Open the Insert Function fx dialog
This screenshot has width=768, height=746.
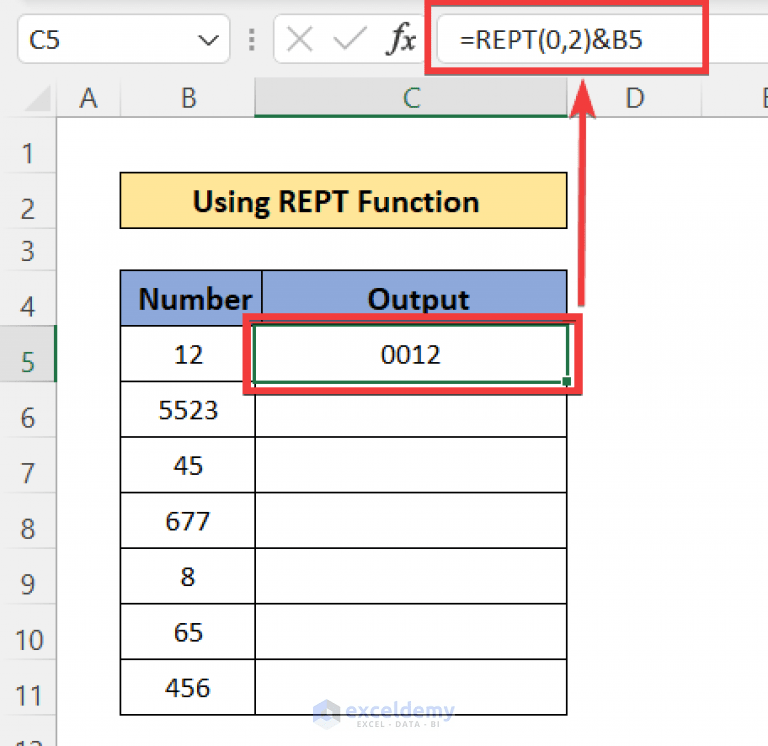coord(401,39)
